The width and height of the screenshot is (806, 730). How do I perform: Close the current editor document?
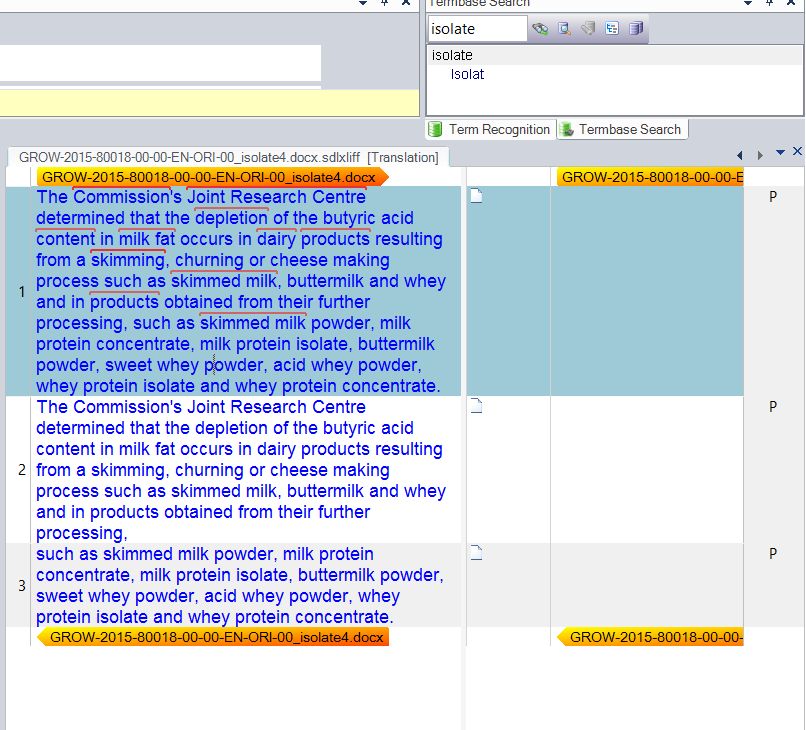(x=797, y=152)
